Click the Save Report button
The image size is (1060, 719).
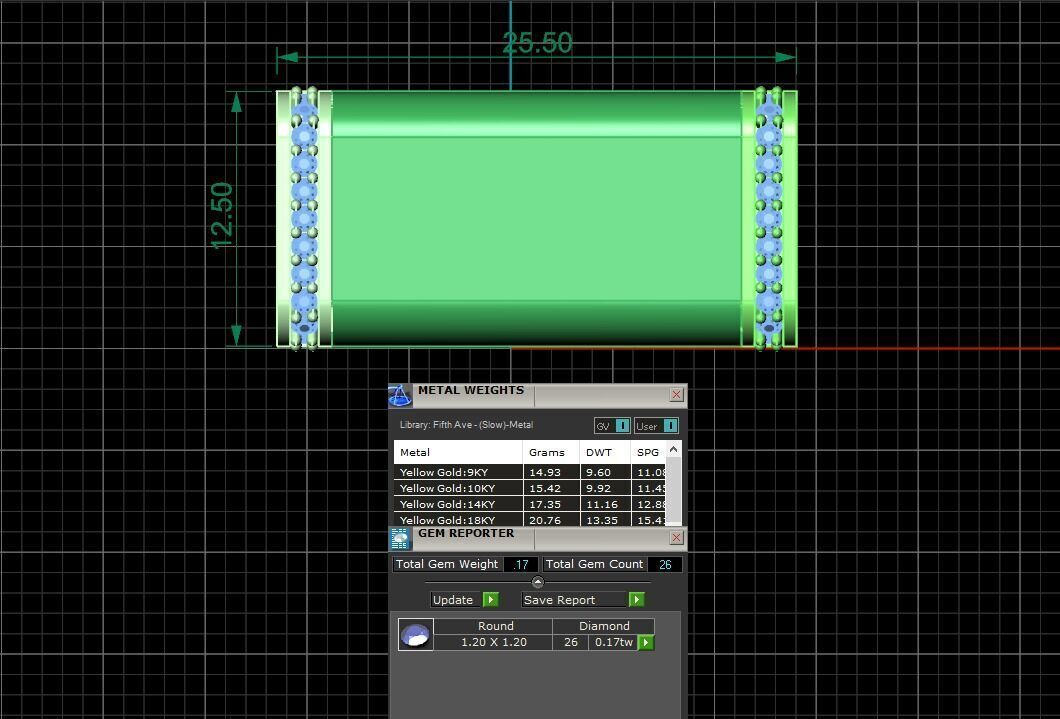[575, 600]
